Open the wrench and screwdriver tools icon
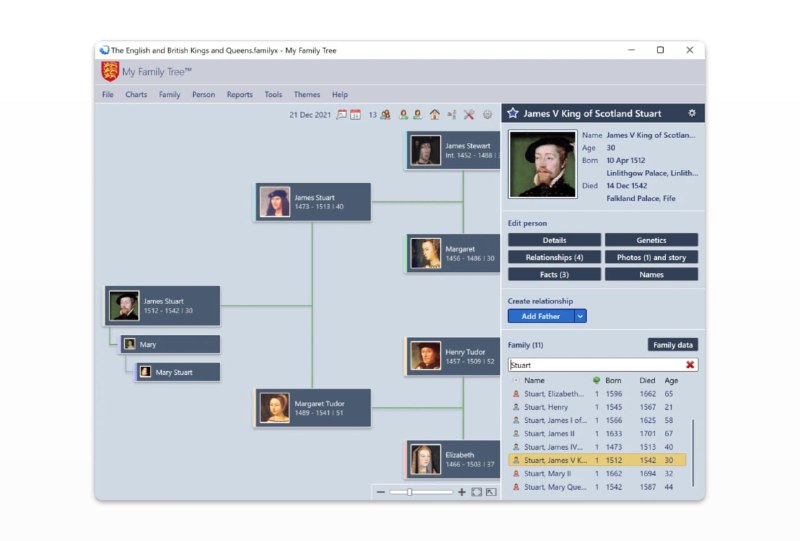 point(469,115)
